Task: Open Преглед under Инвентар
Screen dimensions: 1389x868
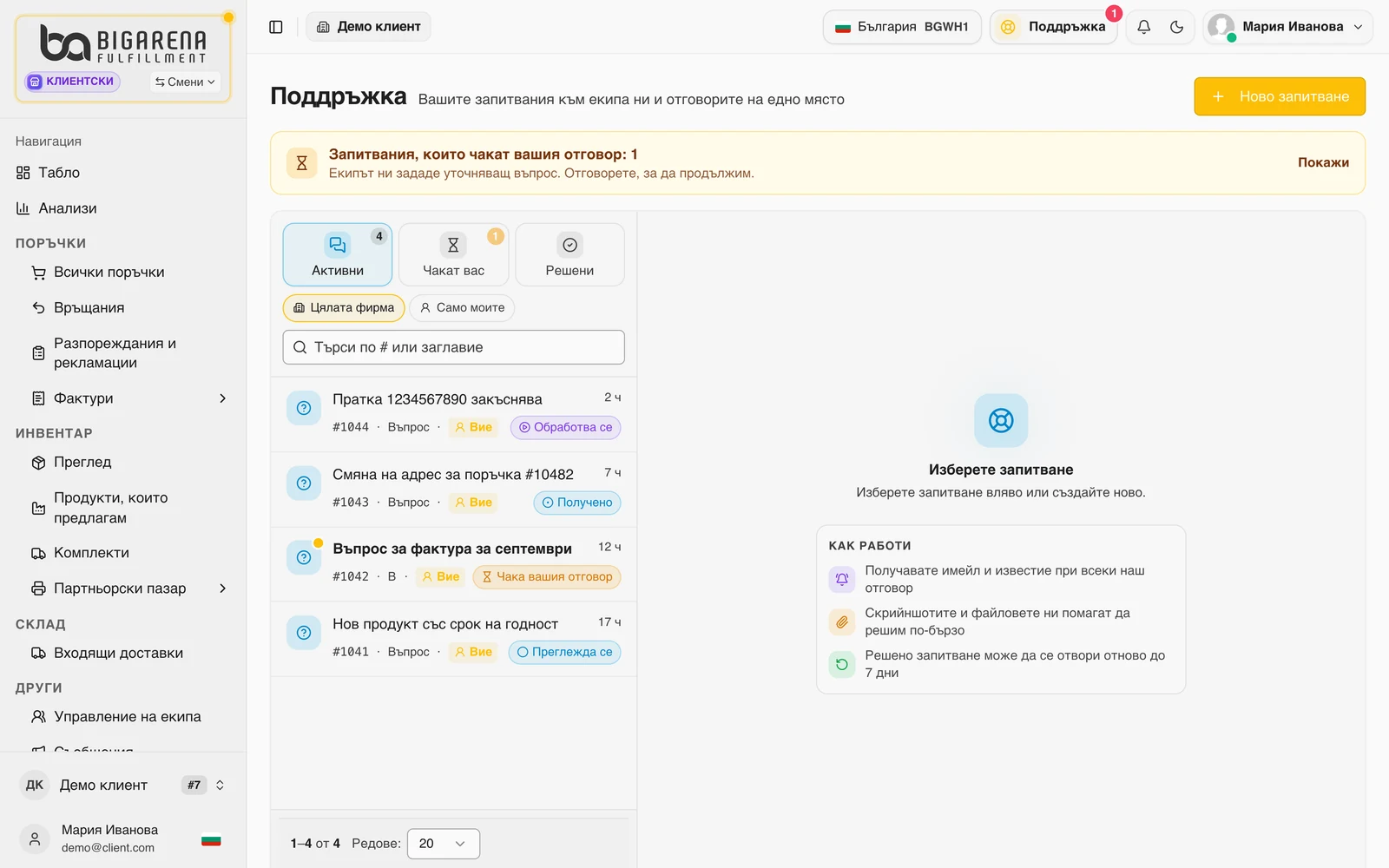Action: 130,463
